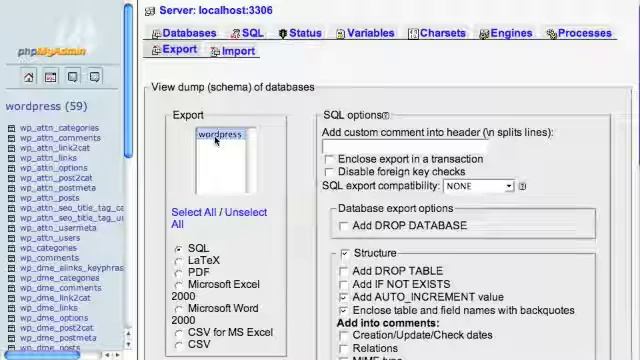Click table icon beside wp_dme_options
The height and width of the screenshot is (360, 640).
tap(11, 318)
